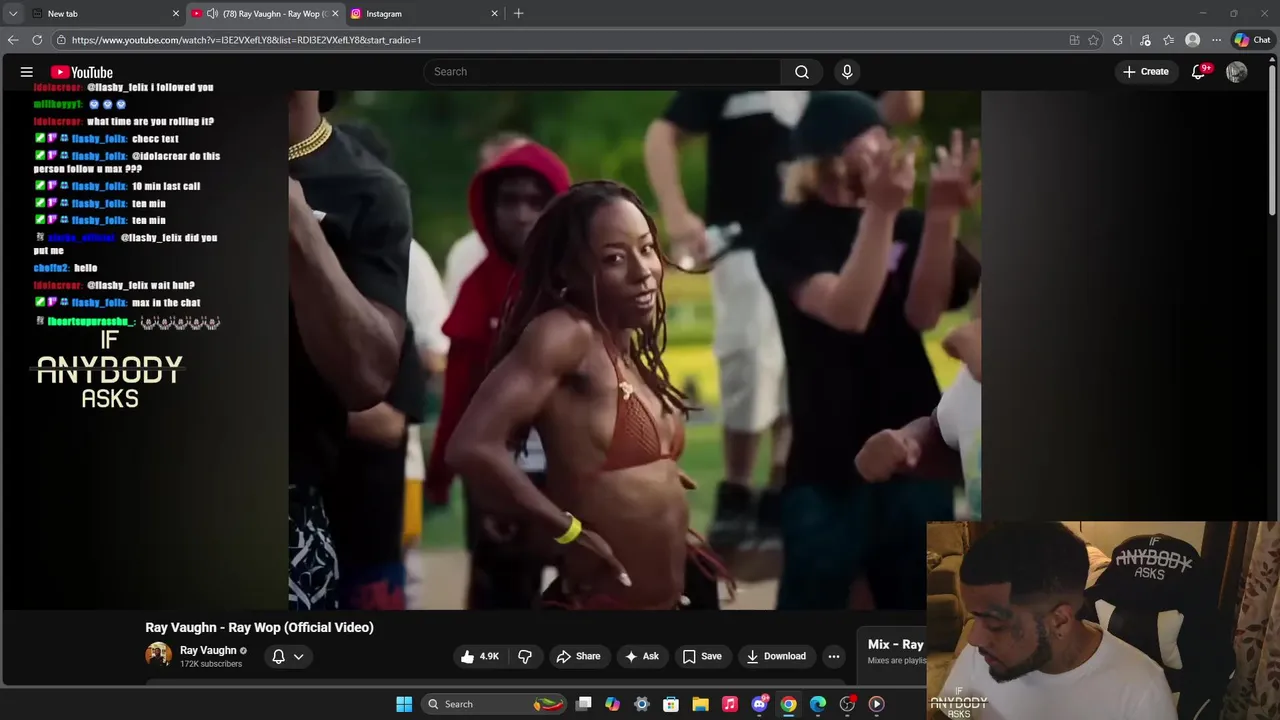Close the Instagram tab
The height and width of the screenshot is (720, 1280).
(x=494, y=13)
